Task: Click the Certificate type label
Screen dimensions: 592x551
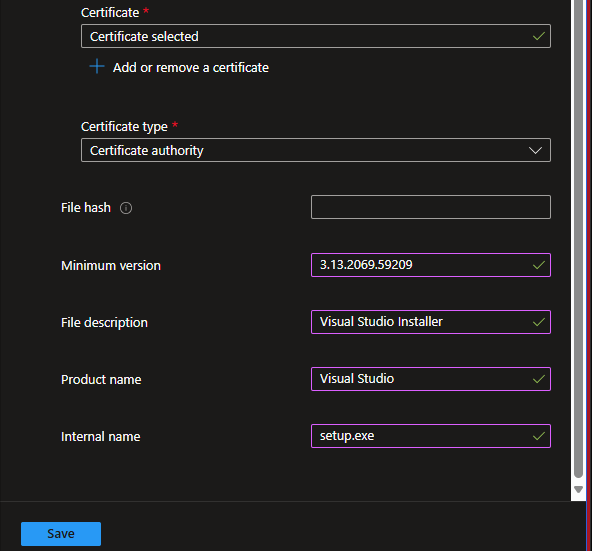Action: point(124,127)
